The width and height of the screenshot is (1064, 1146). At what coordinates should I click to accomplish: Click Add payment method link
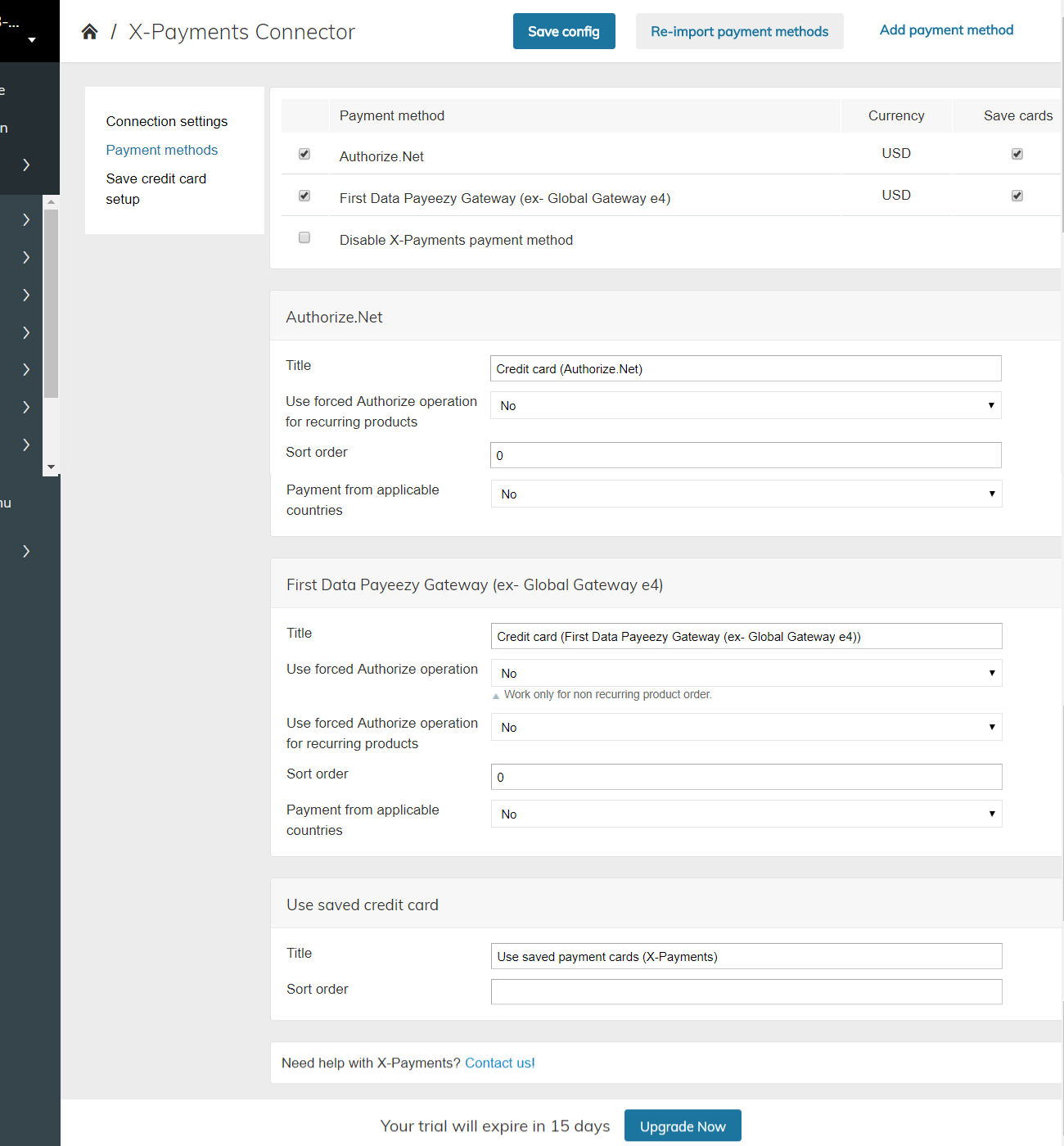946,30
